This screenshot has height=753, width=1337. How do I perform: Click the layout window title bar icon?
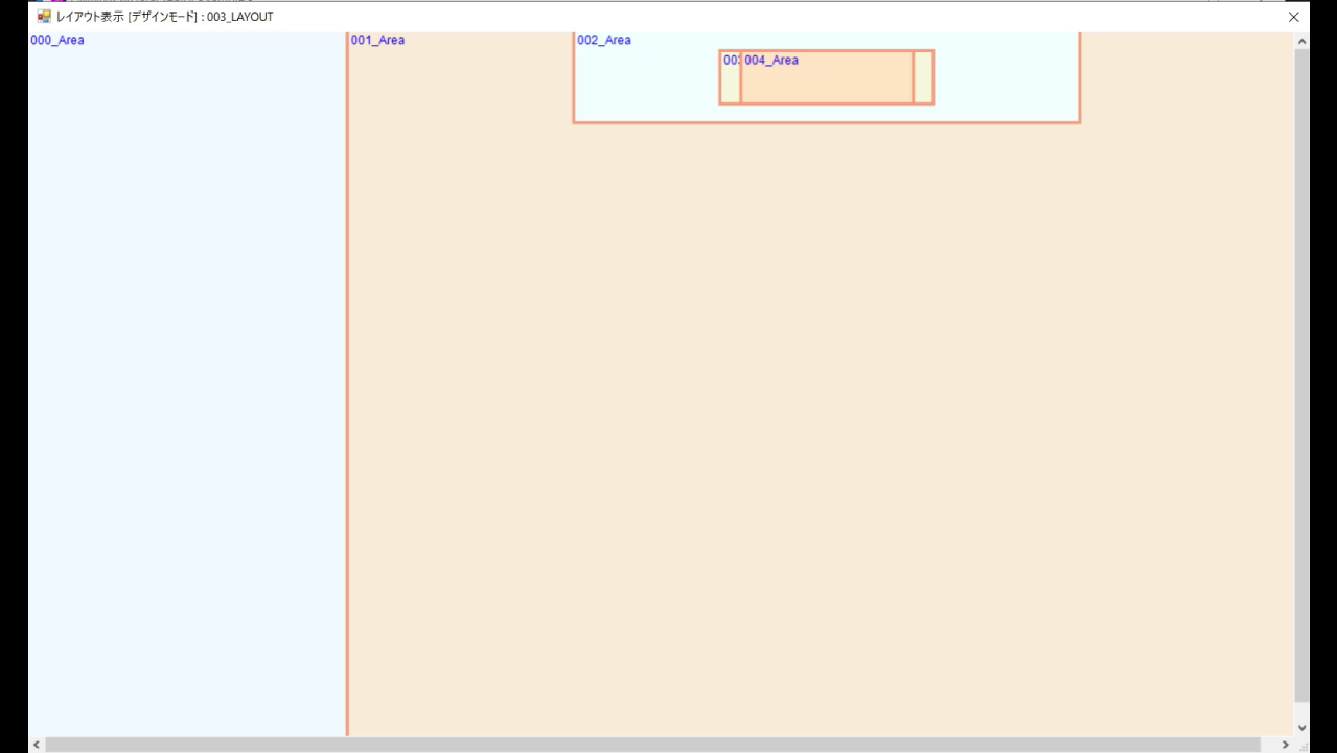44,17
